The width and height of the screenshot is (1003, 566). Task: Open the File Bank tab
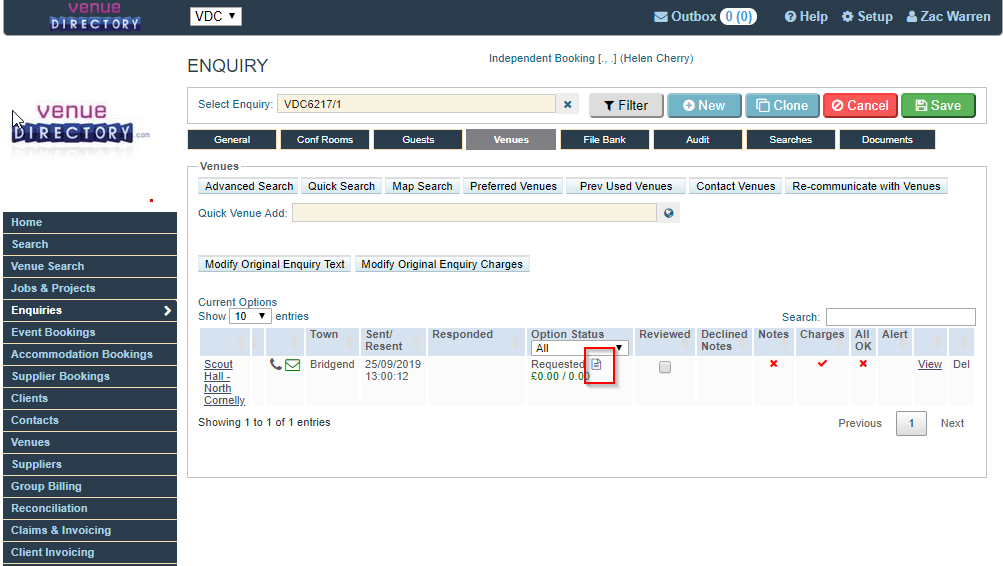(x=604, y=139)
